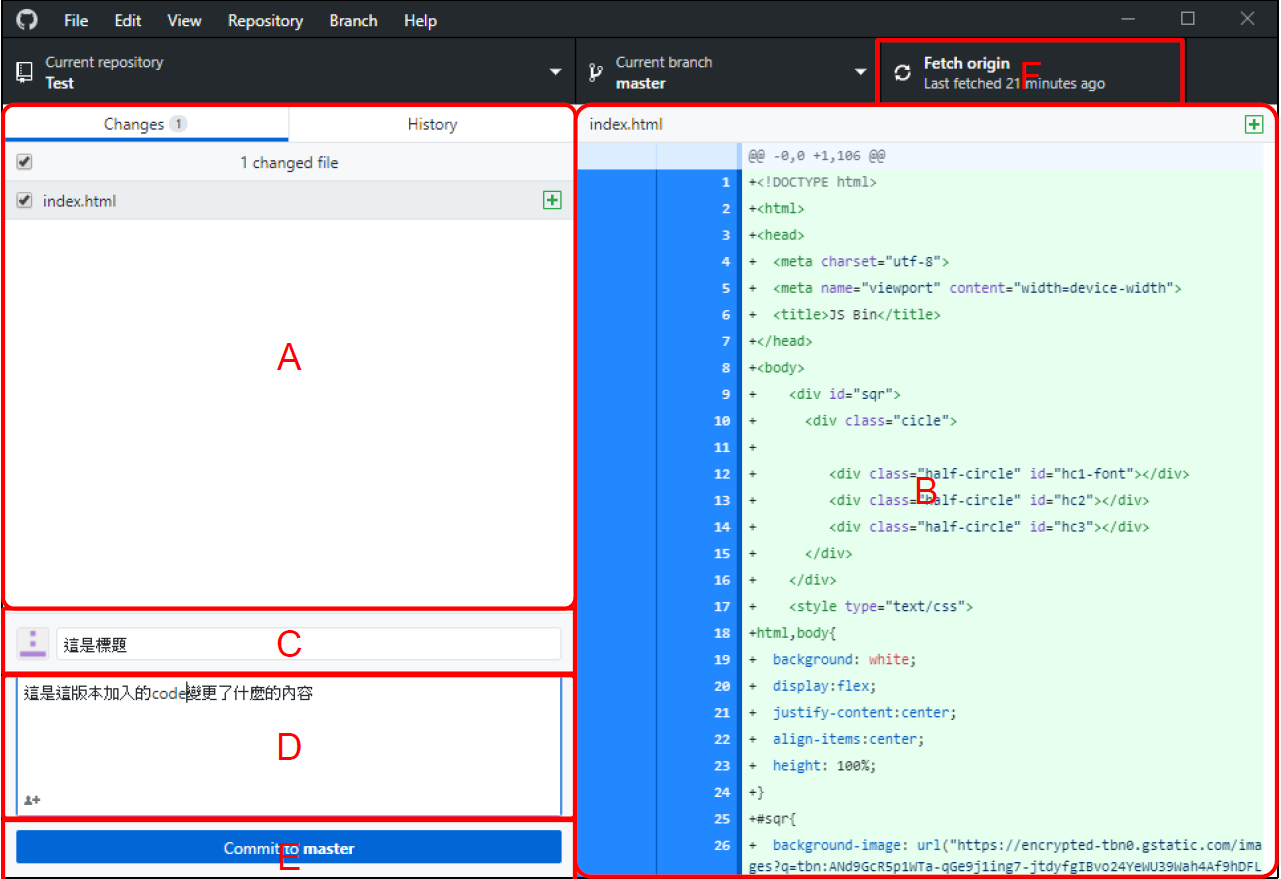The width and height of the screenshot is (1281, 879).
Task: Switch to the Changes tab
Action: point(146,124)
